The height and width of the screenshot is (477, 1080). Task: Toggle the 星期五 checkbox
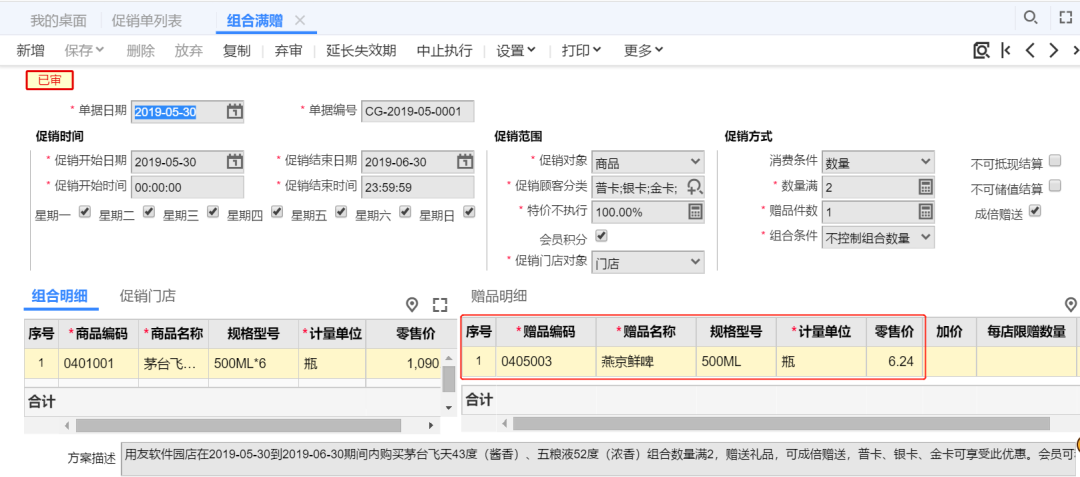341,212
